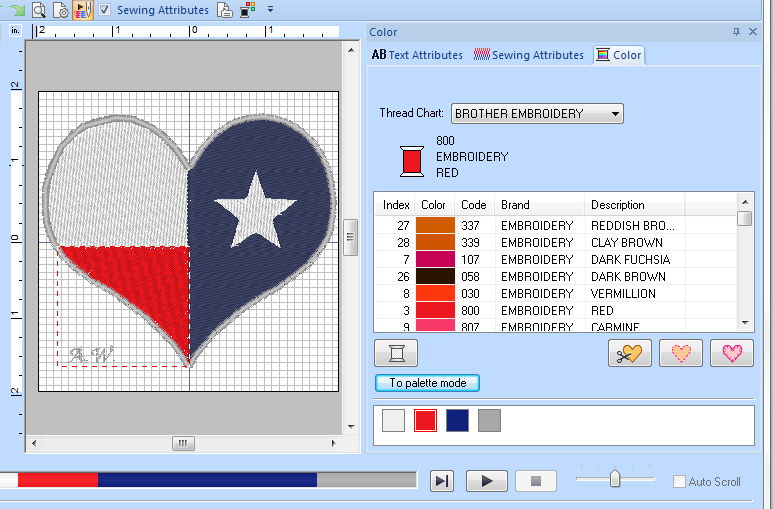773x509 pixels.
Task: Select the REDDISH BRO... thread row
Action: 555,225
